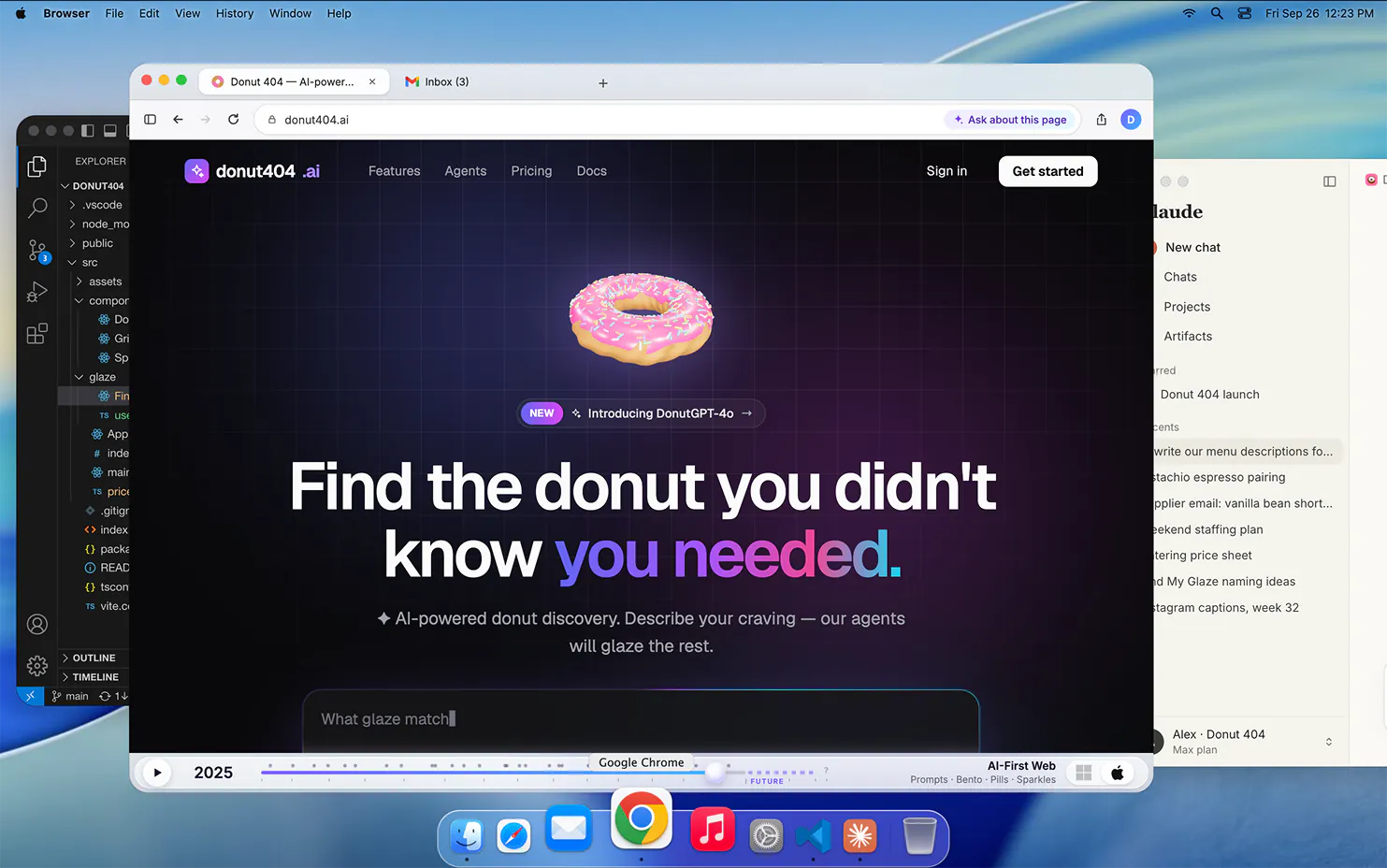Open the profile avatar D in browser
The width and height of the screenshot is (1387, 868).
1131,120
